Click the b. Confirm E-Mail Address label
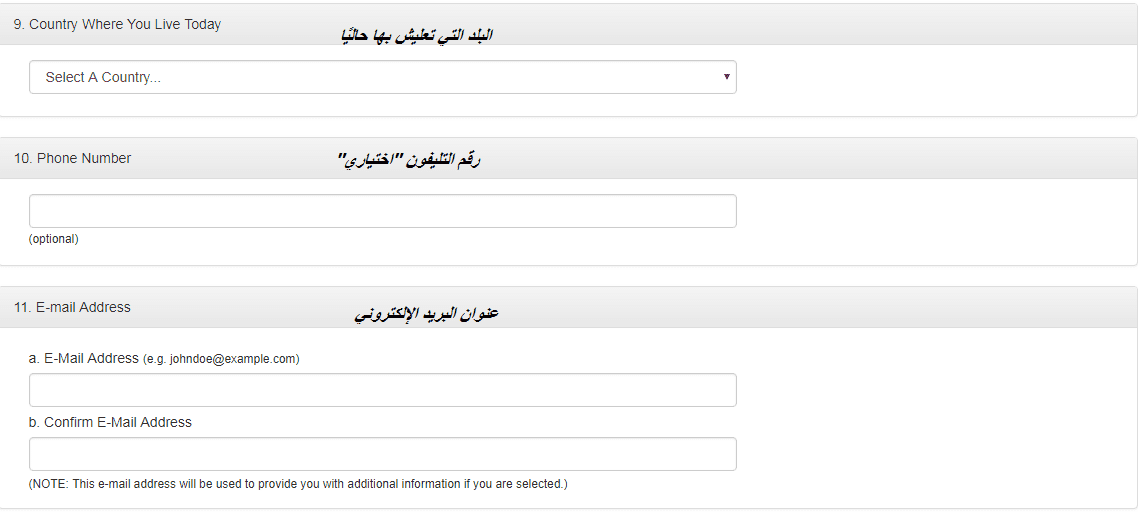Screen dimensions: 1138x512 110,422
